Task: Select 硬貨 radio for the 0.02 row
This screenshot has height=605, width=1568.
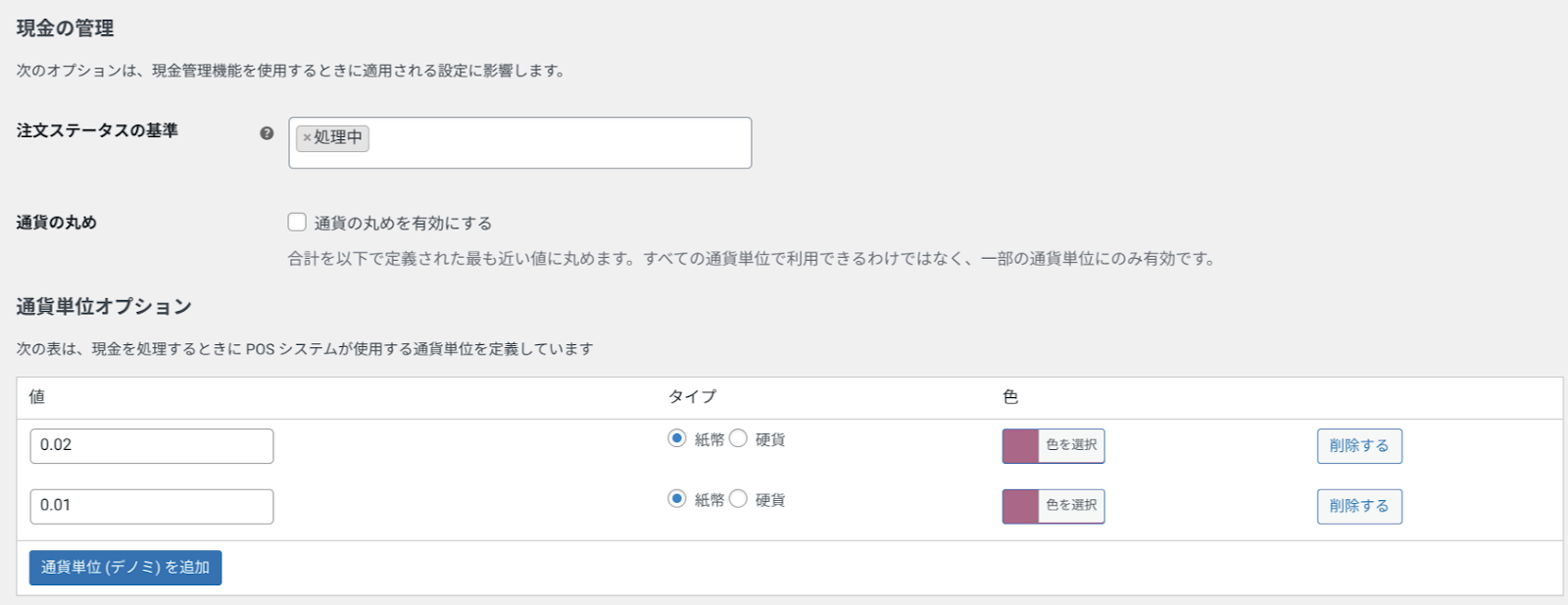Action: pos(738,438)
